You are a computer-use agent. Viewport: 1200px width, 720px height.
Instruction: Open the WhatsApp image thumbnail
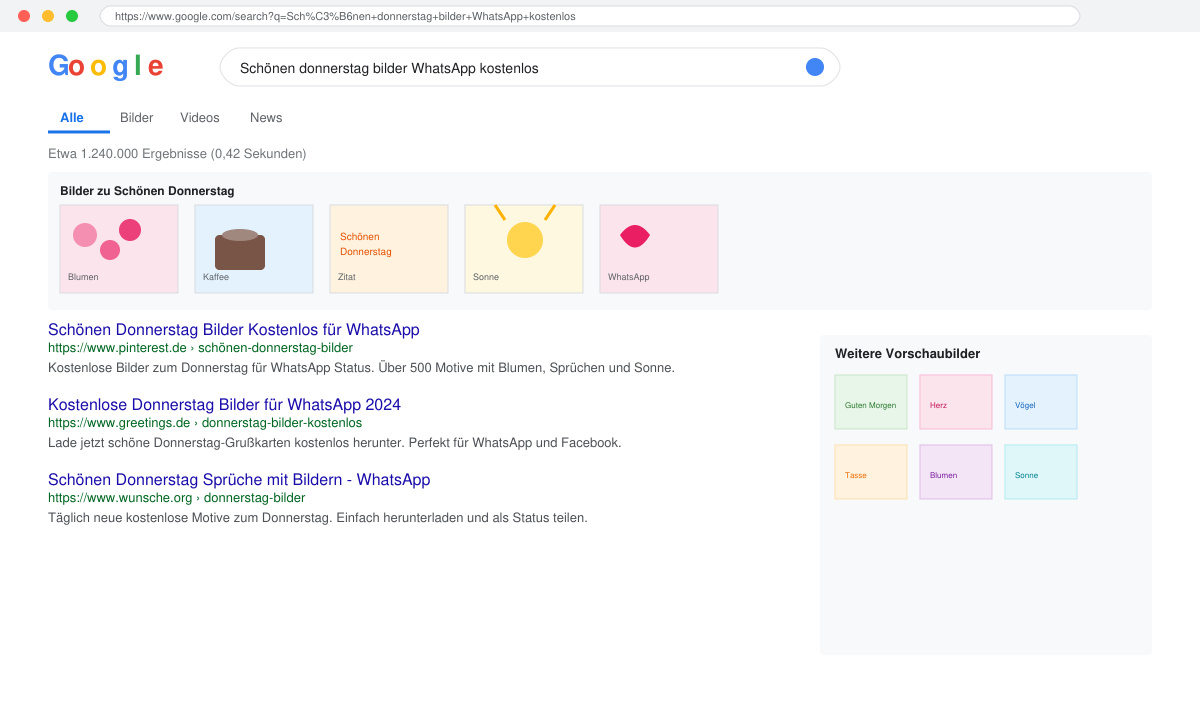click(659, 249)
